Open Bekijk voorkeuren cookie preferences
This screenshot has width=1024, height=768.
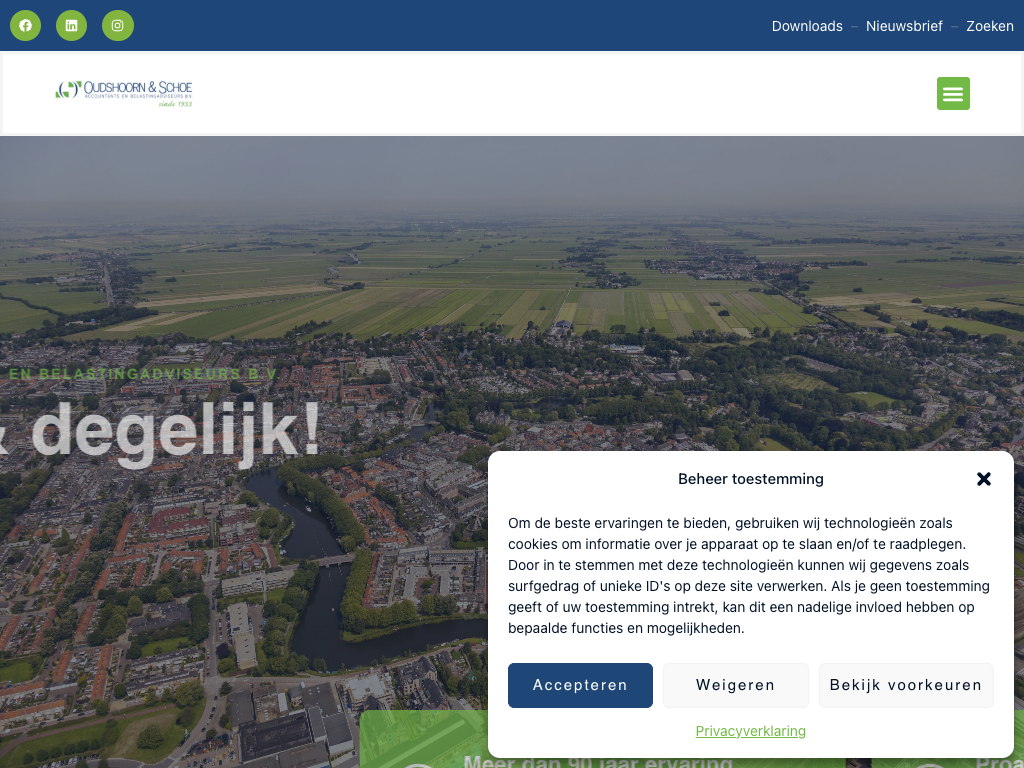pos(906,685)
